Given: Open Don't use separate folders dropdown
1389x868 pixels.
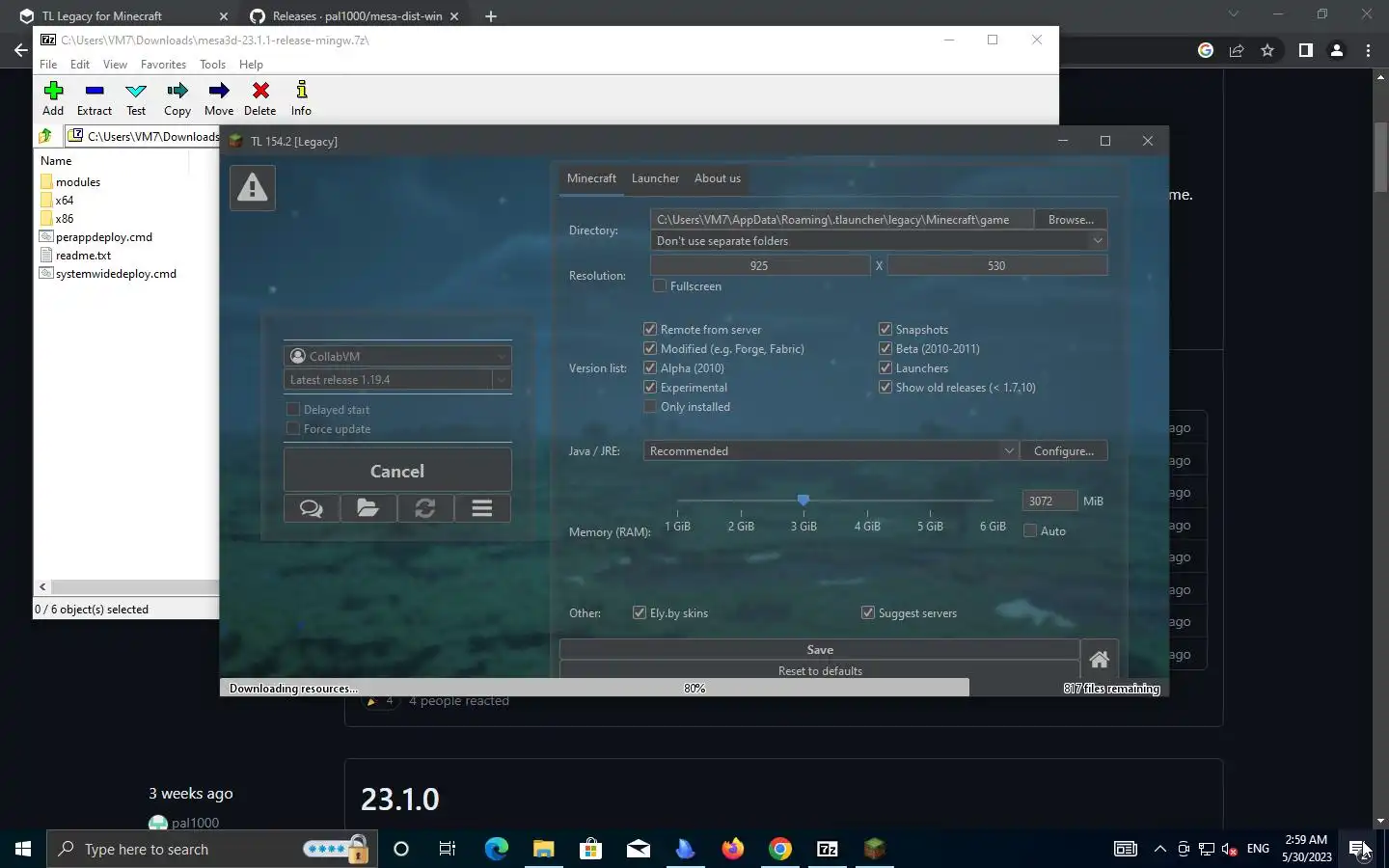Looking at the screenshot, I should coord(879,241).
